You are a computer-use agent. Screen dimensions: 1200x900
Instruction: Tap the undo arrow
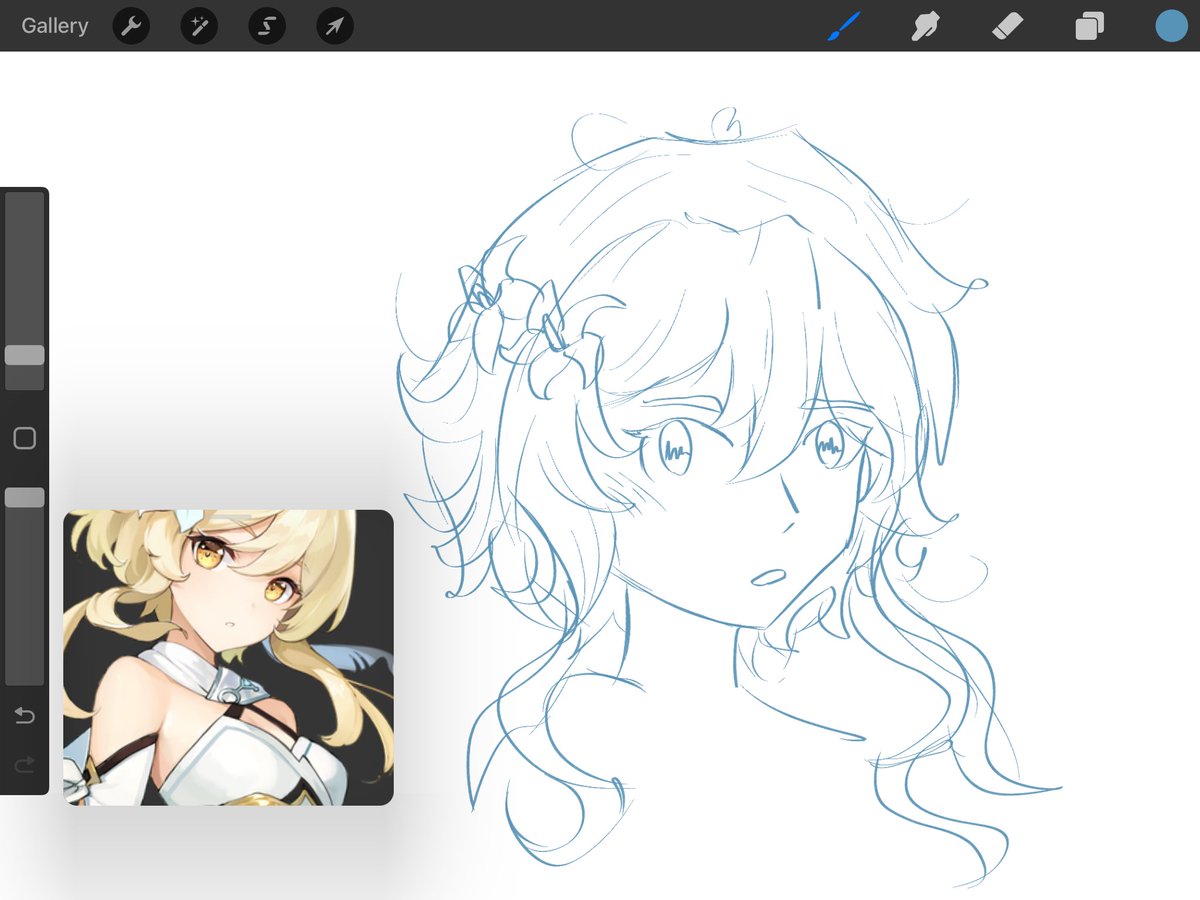click(x=24, y=715)
